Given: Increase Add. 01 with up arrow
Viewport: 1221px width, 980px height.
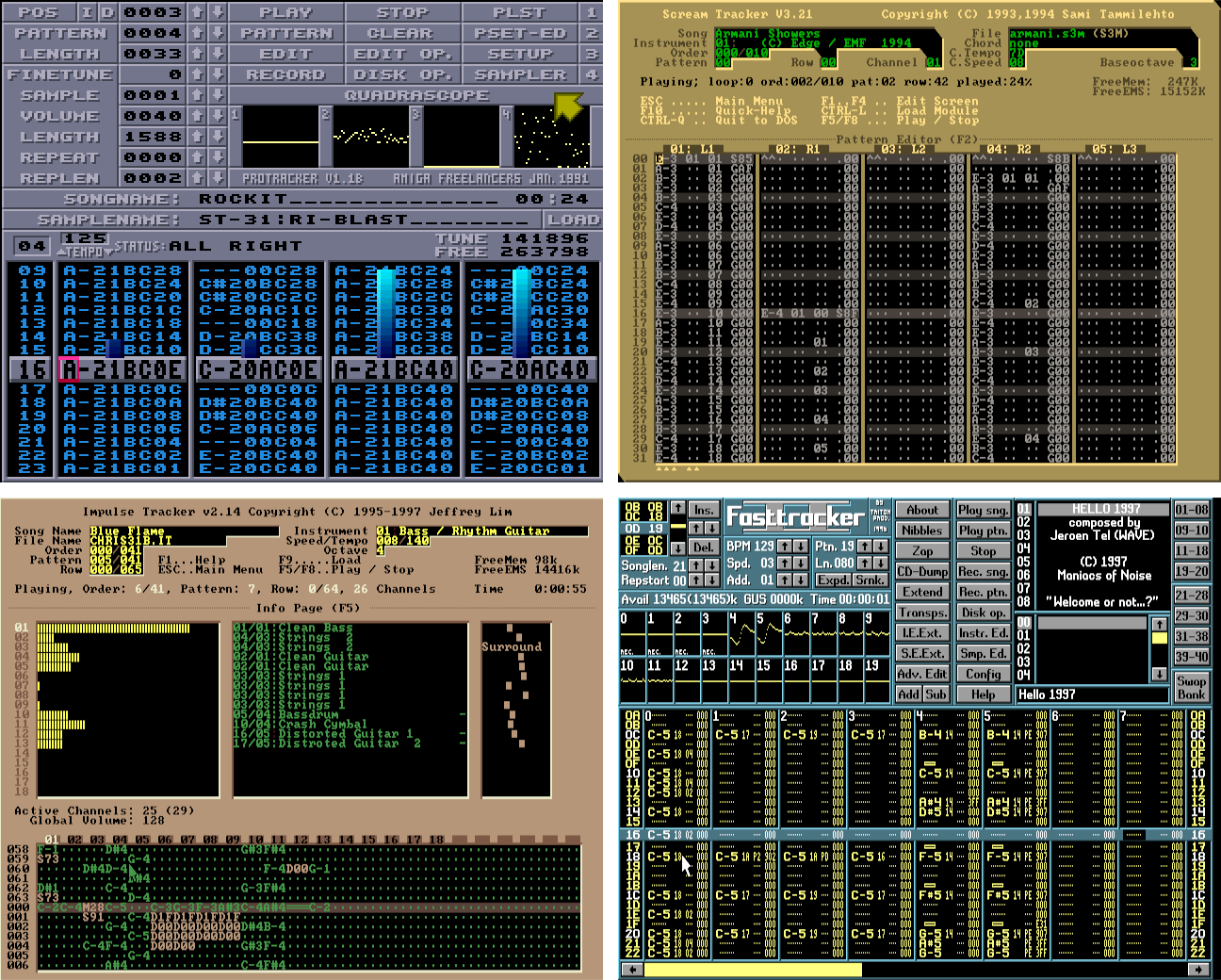Looking at the screenshot, I should (785, 580).
